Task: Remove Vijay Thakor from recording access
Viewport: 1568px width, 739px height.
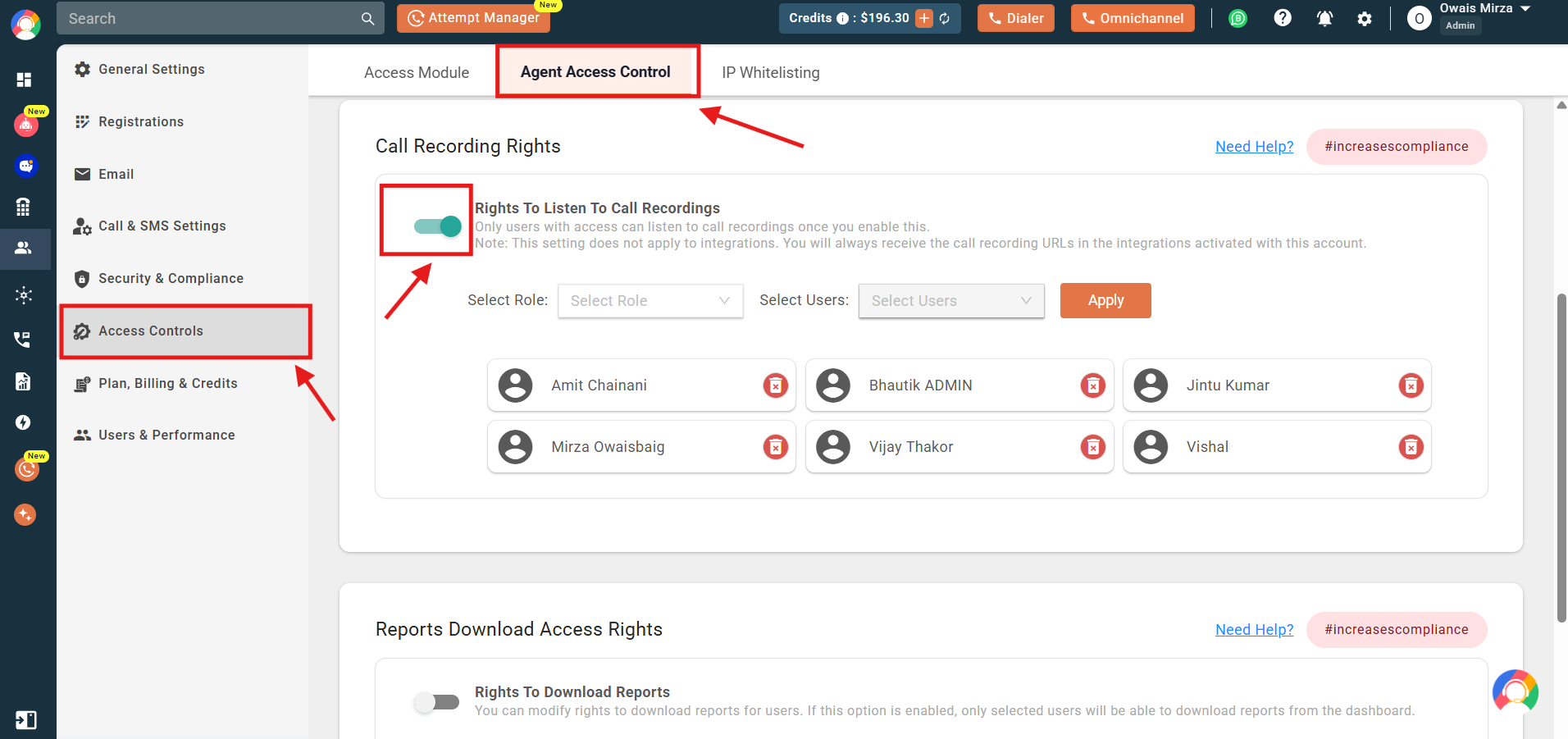Action: coord(1093,447)
